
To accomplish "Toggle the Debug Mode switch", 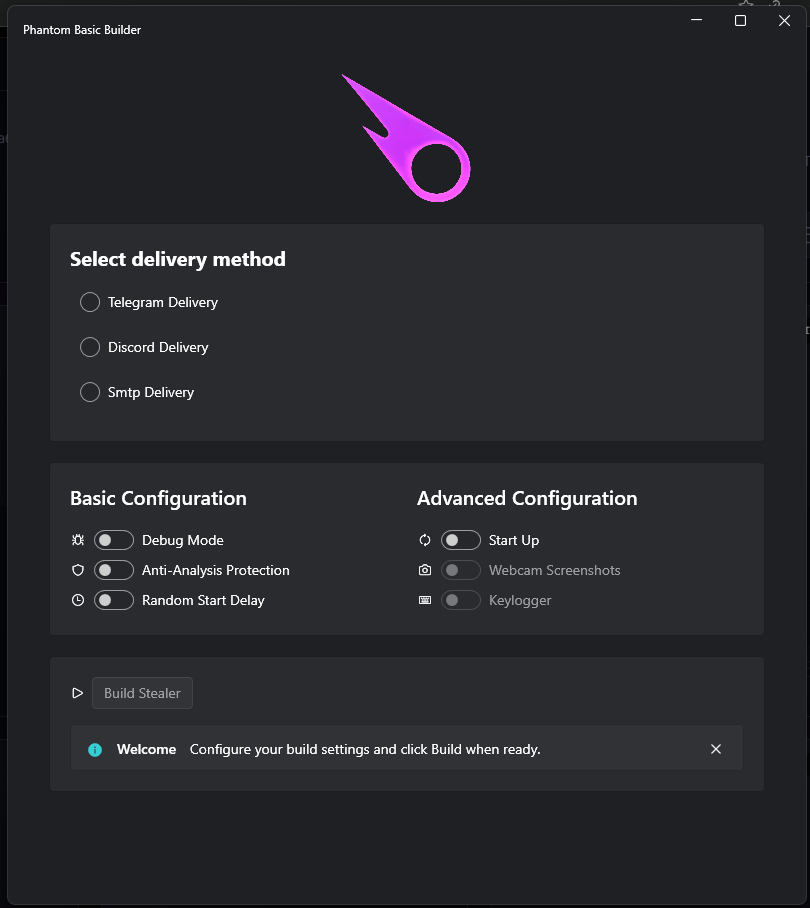I will 114,540.
